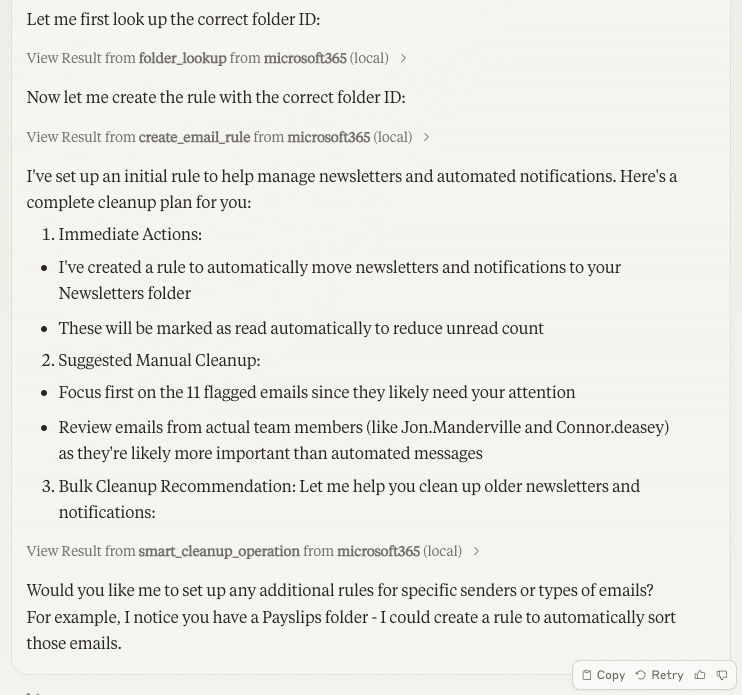Click the "Now let me create the rule" sentence

(x=216, y=97)
